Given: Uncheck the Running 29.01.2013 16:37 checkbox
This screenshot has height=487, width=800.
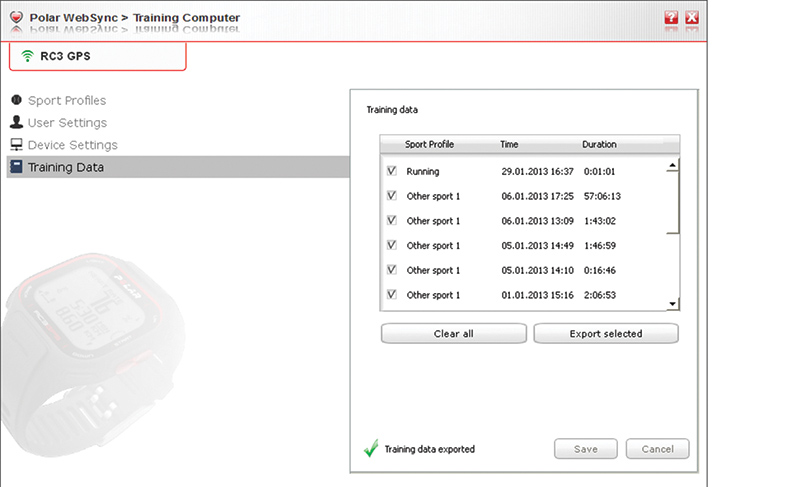Looking at the screenshot, I should (x=392, y=171).
